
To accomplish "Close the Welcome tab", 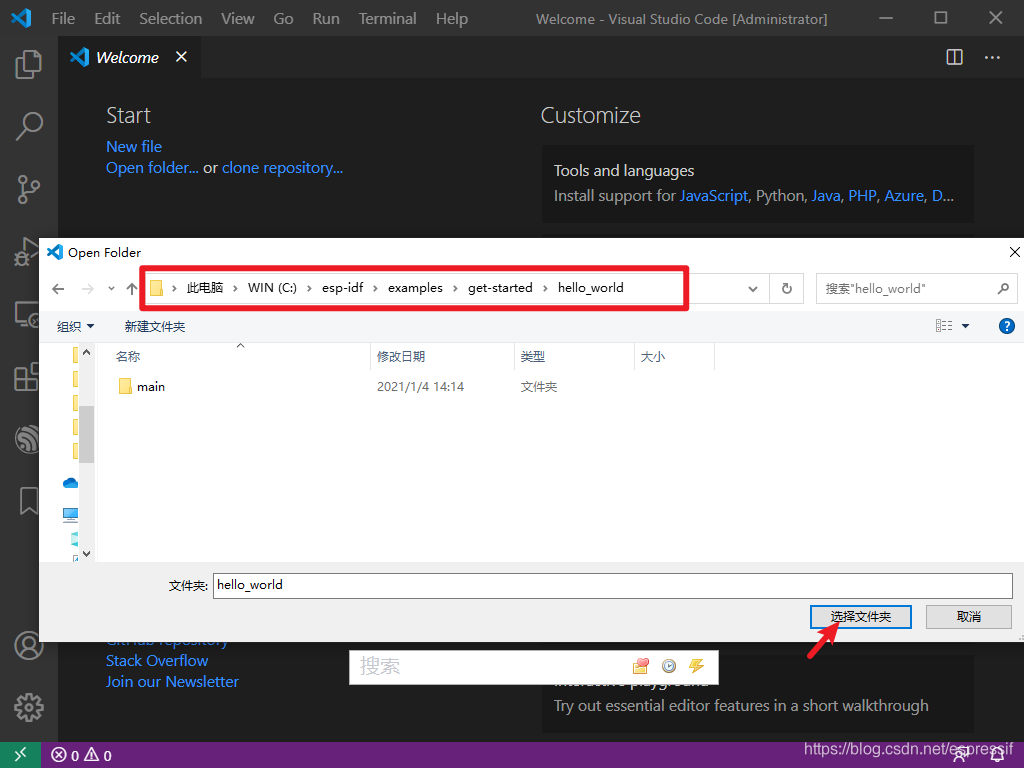I will tap(182, 57).
